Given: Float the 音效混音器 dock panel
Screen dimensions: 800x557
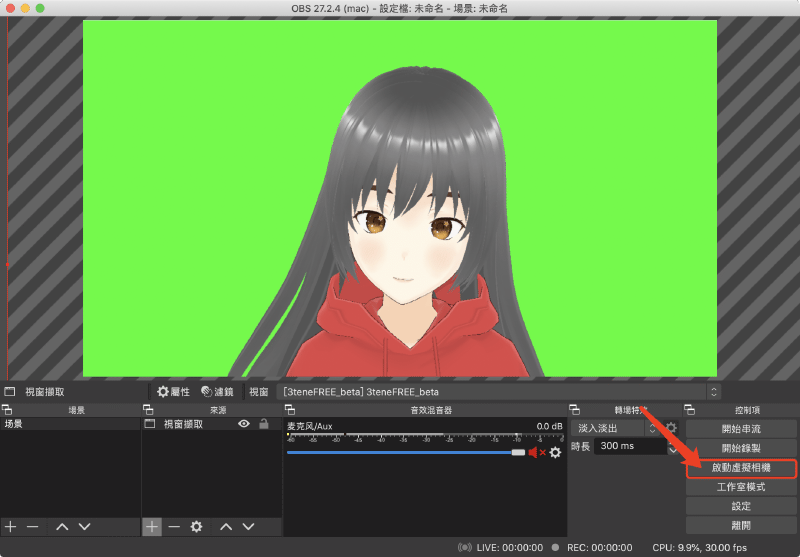Looking at the screenshot, I should (x=290, y=410).
